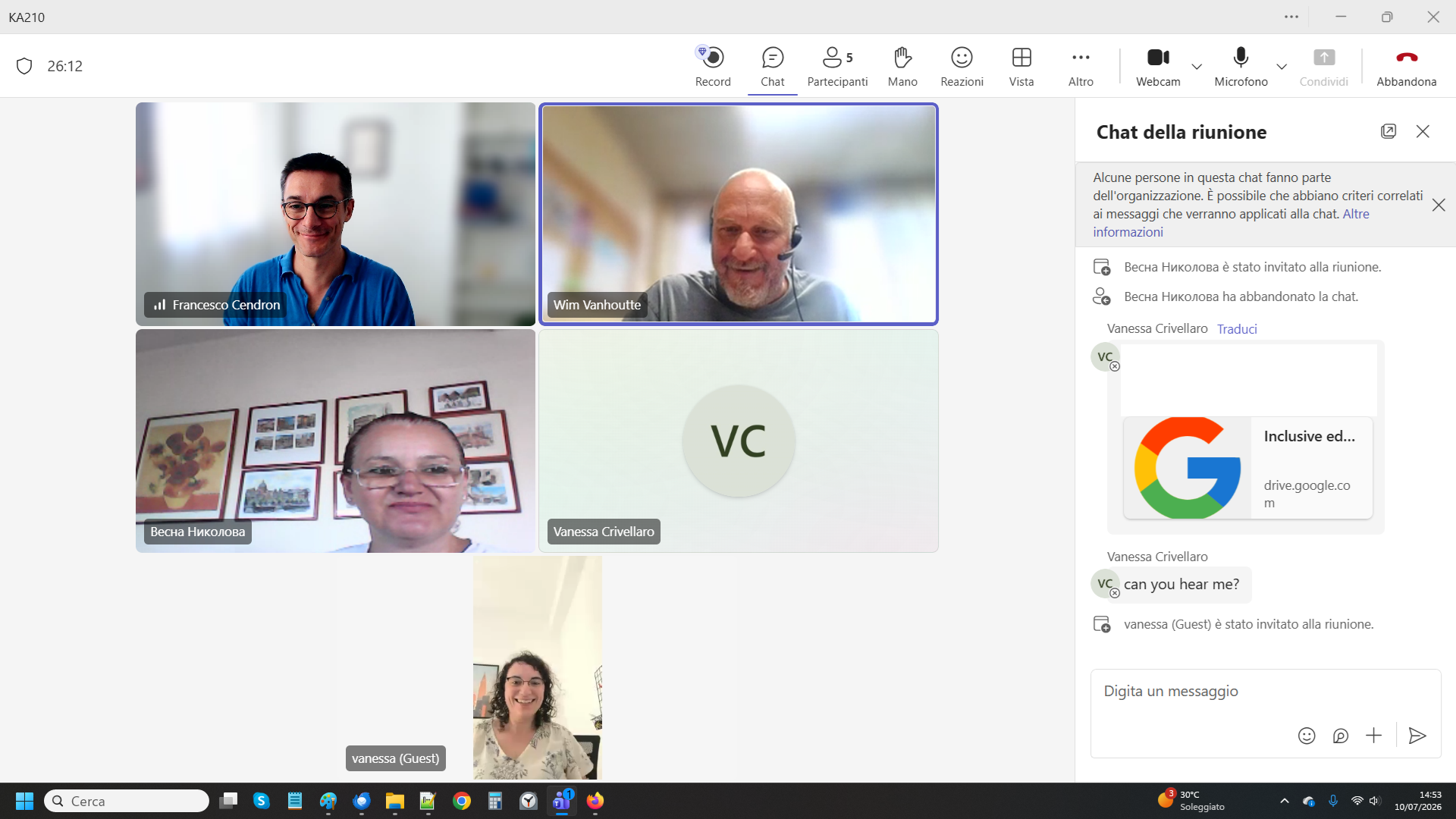Show the Partecipanti list

[x=837, y=66]
